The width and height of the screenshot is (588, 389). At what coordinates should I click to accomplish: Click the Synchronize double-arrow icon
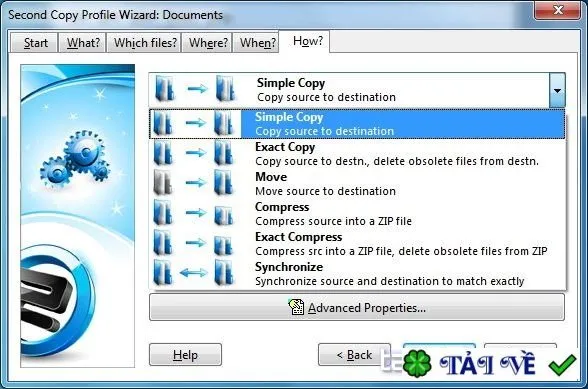click(x=195, y=273)
